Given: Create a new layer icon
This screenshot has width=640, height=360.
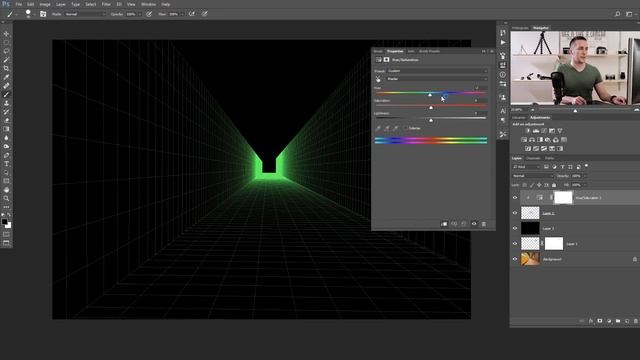Looking at the screenshot, I should pyautogui.click(x=627, y=321).
